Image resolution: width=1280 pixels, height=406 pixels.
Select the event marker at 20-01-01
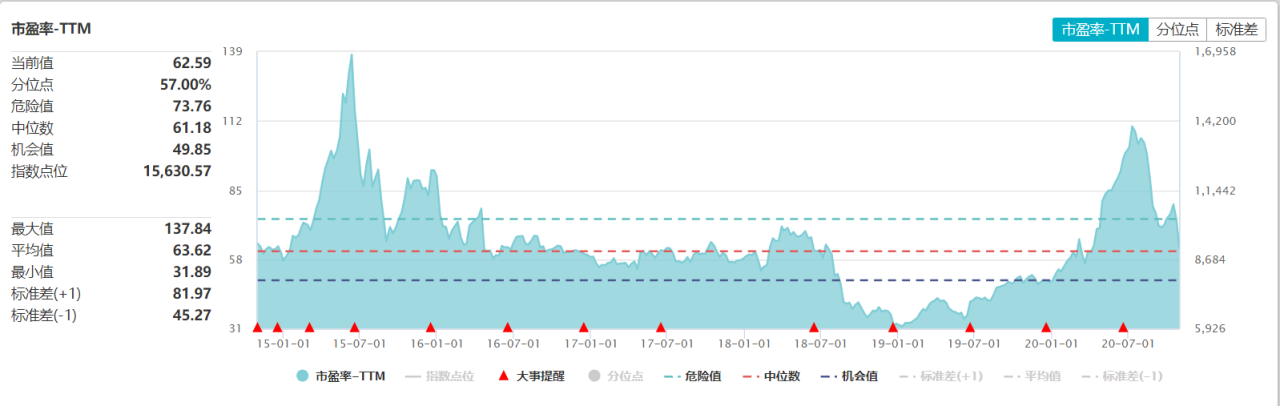click(x=1046, y=327)
